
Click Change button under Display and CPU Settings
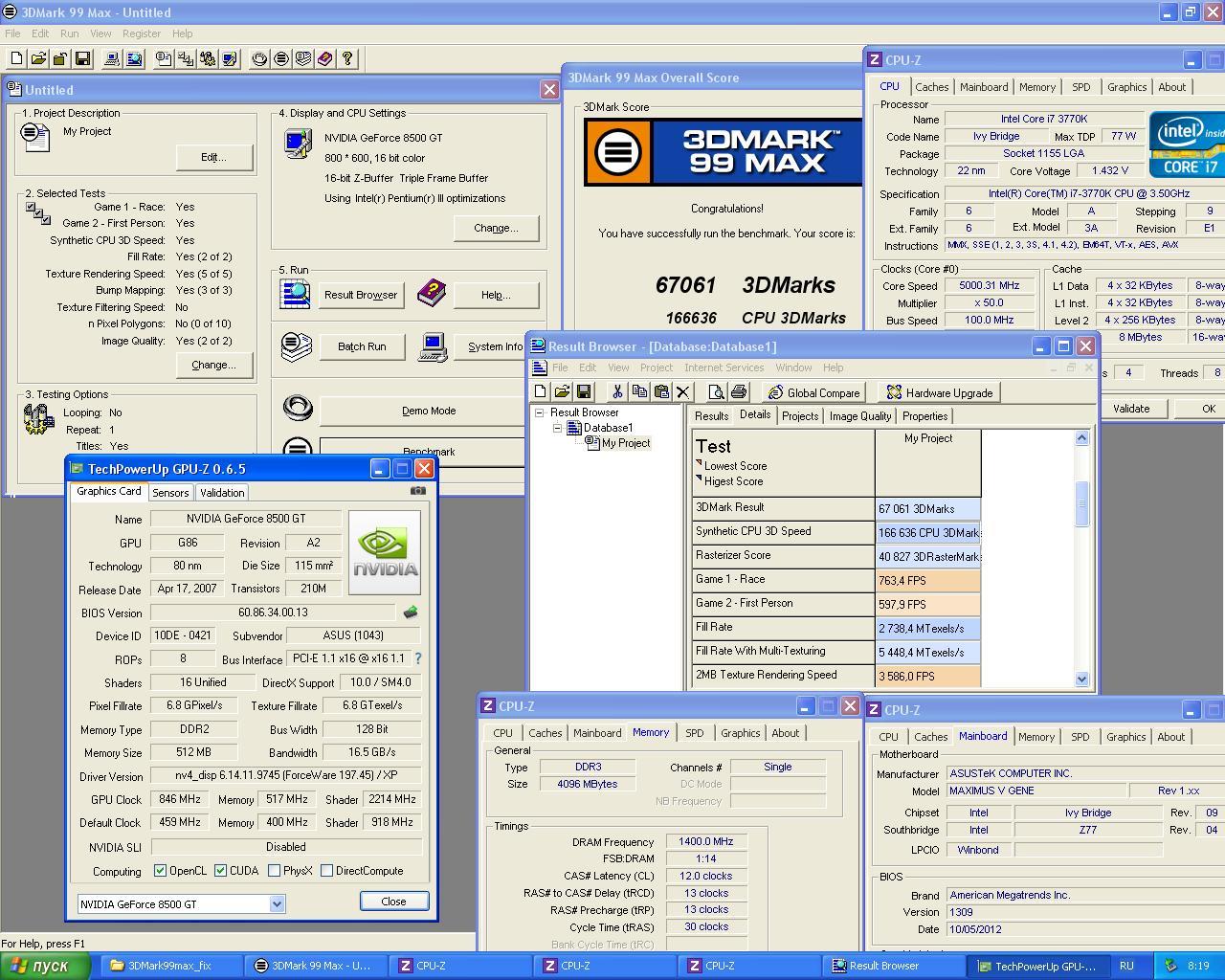496,228
